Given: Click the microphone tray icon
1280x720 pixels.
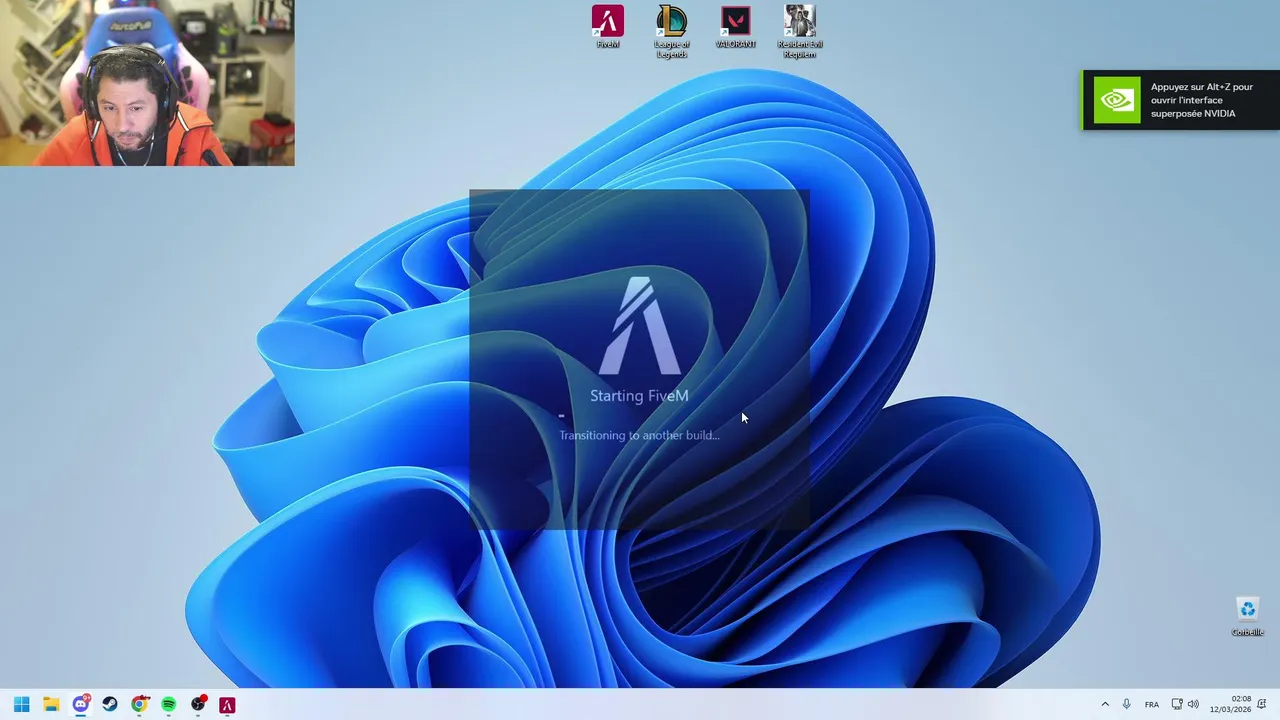Looking at the screenshot, I should click(1127, 704).
